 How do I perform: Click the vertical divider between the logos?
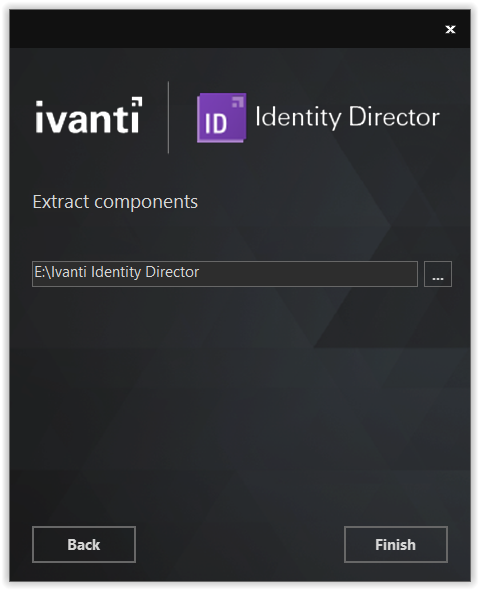[x=168, y=117]
